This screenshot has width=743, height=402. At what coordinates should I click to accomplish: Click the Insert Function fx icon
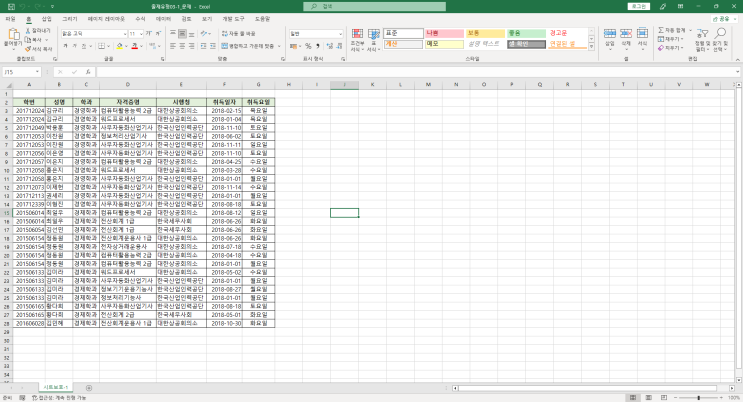click(x=88, y=72)
